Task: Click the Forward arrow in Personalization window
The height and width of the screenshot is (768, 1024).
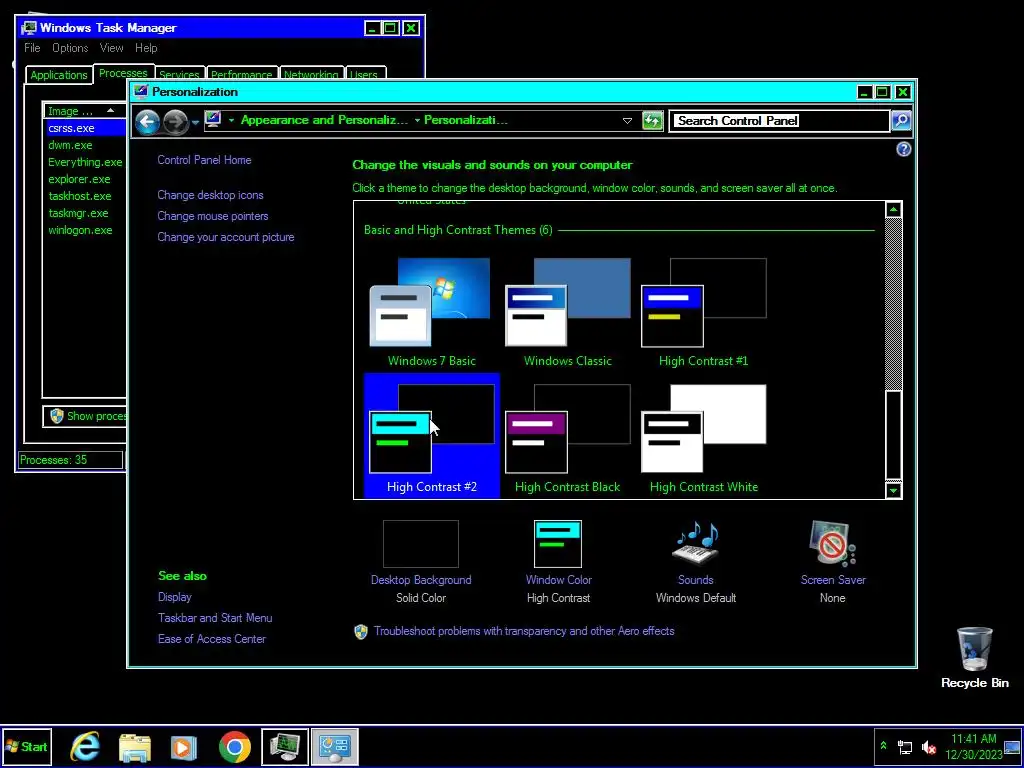Action: pos(176,121)
